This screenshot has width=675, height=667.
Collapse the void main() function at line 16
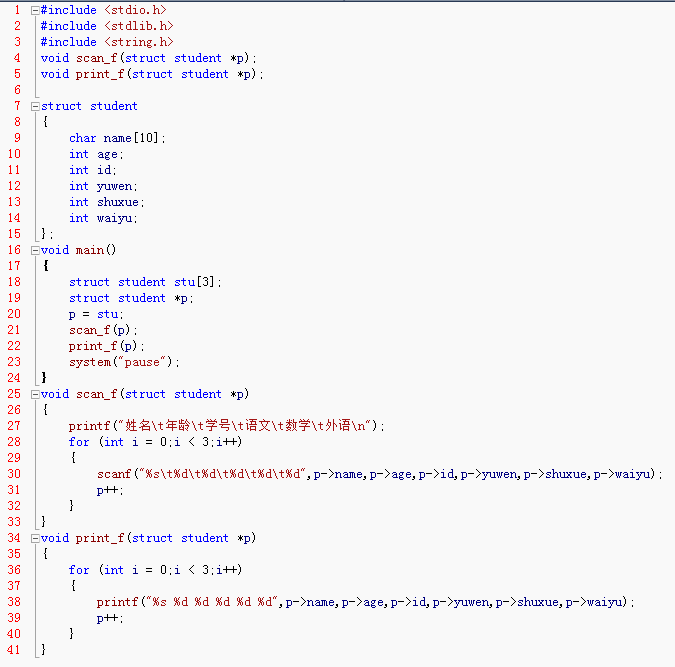tap(35, 250)
